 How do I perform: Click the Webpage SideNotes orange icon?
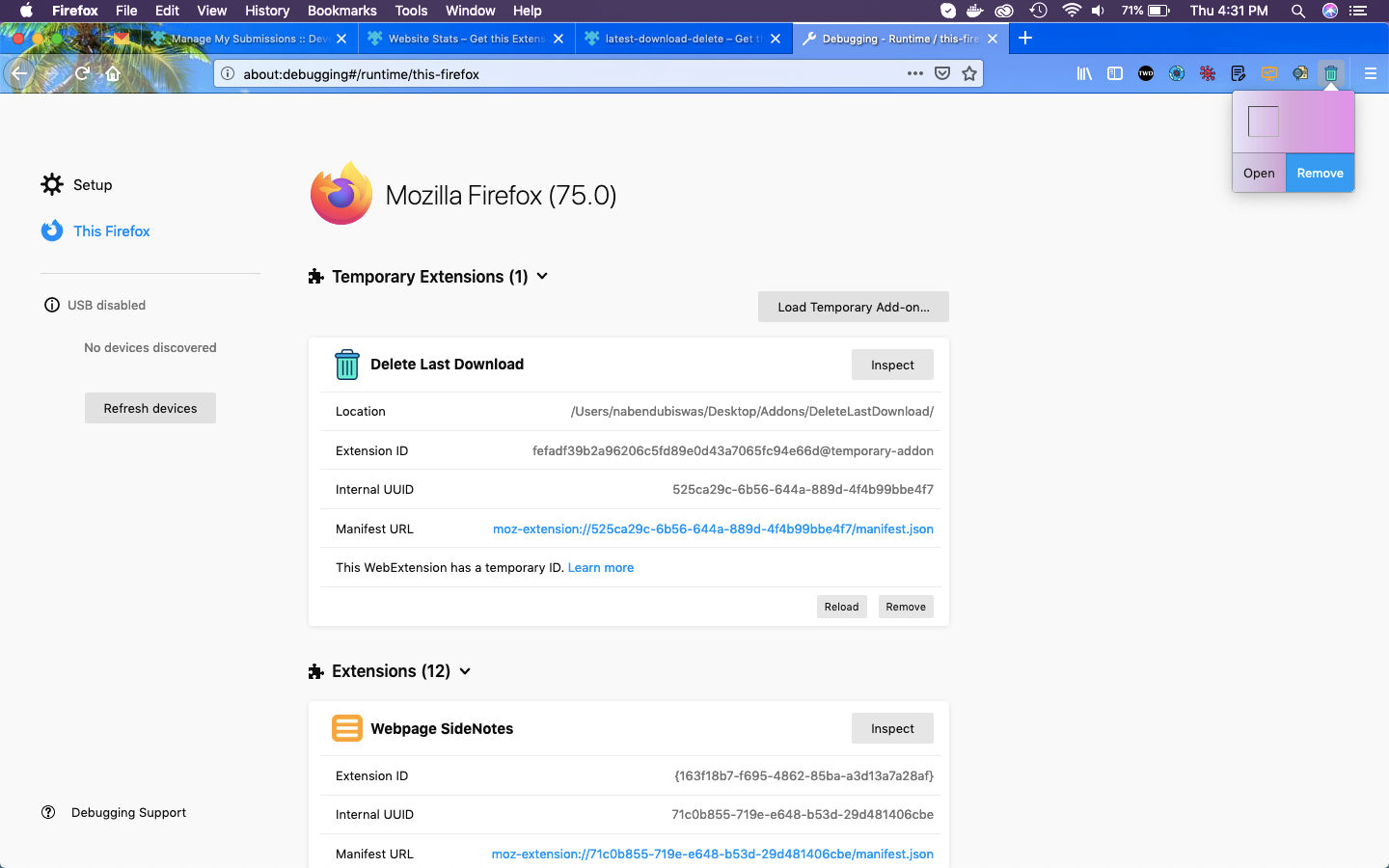(346, 728)
